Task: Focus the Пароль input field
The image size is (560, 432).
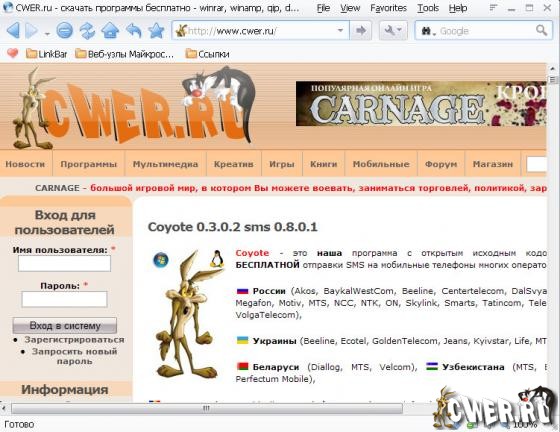Action: (64, 299)
